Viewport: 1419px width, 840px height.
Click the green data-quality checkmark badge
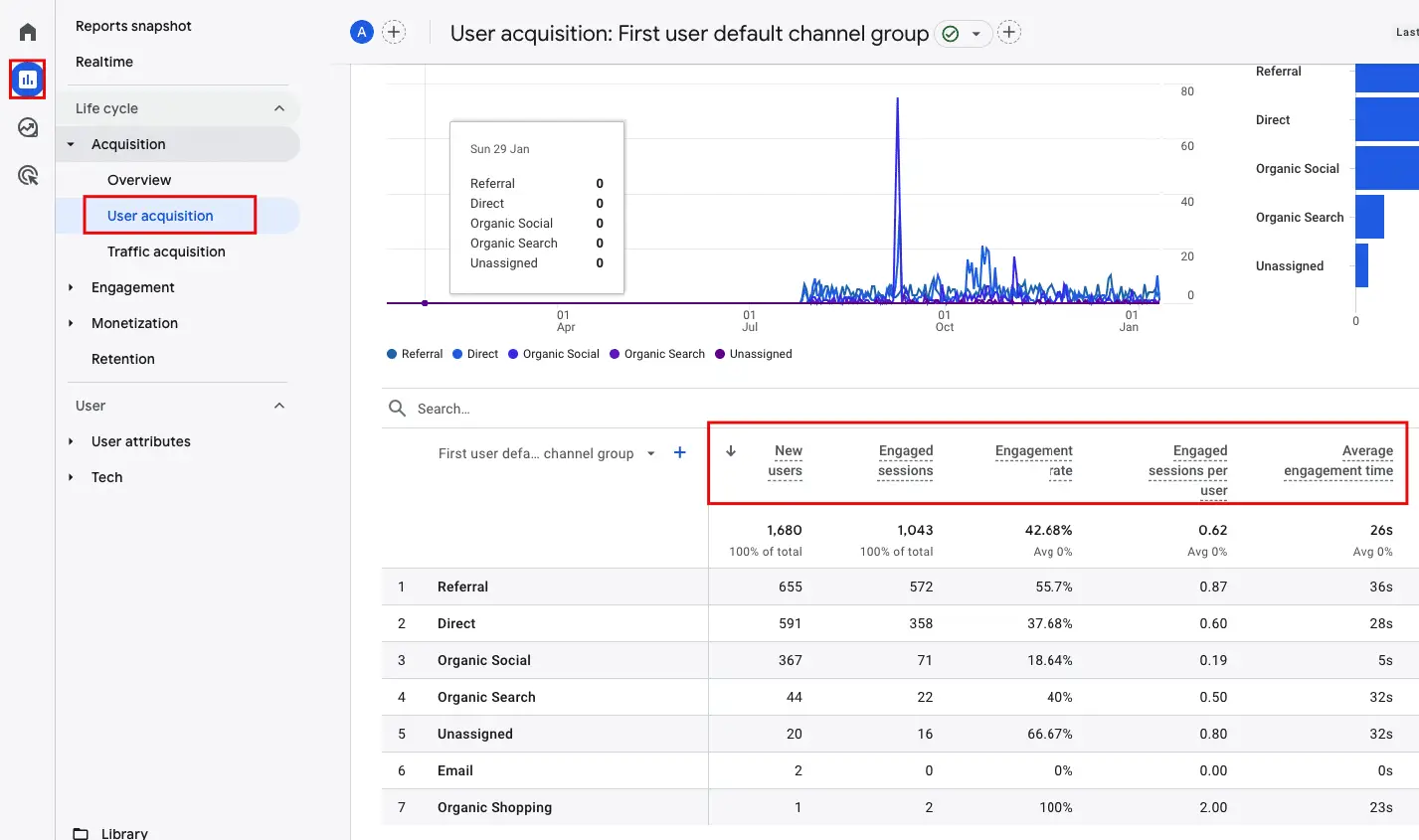952,32
